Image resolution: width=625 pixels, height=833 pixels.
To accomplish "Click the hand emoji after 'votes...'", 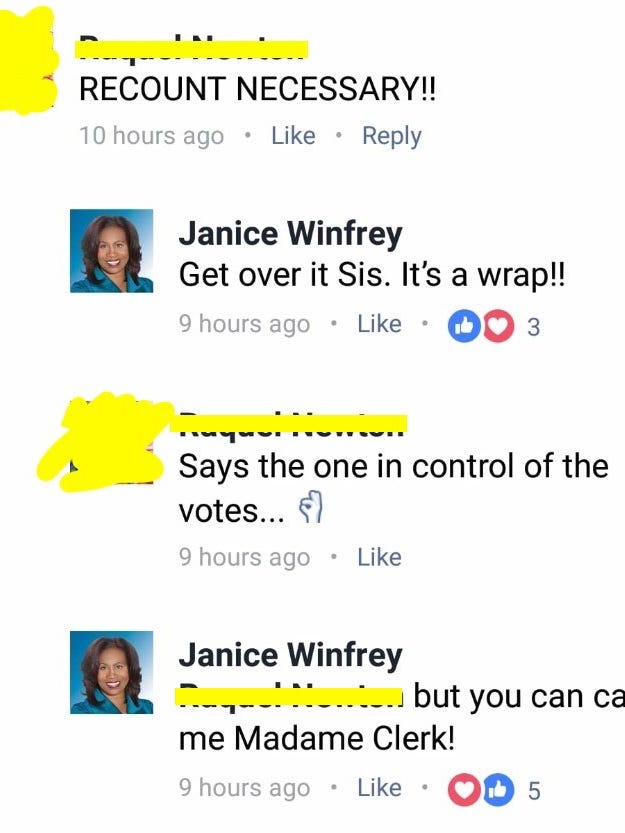I will click(311, 508).
